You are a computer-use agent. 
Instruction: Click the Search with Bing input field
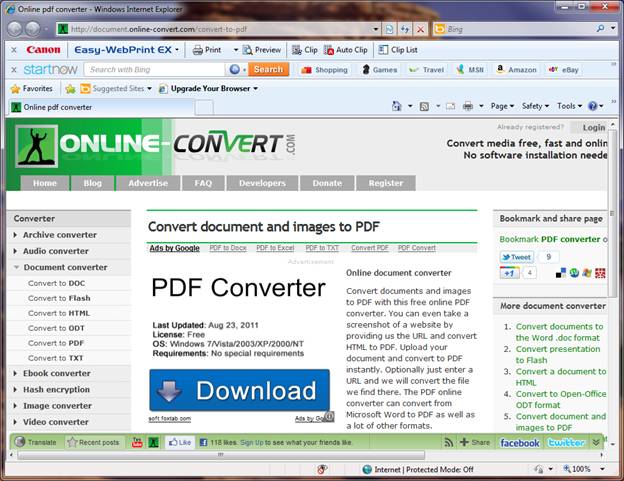tap(155, 70)
